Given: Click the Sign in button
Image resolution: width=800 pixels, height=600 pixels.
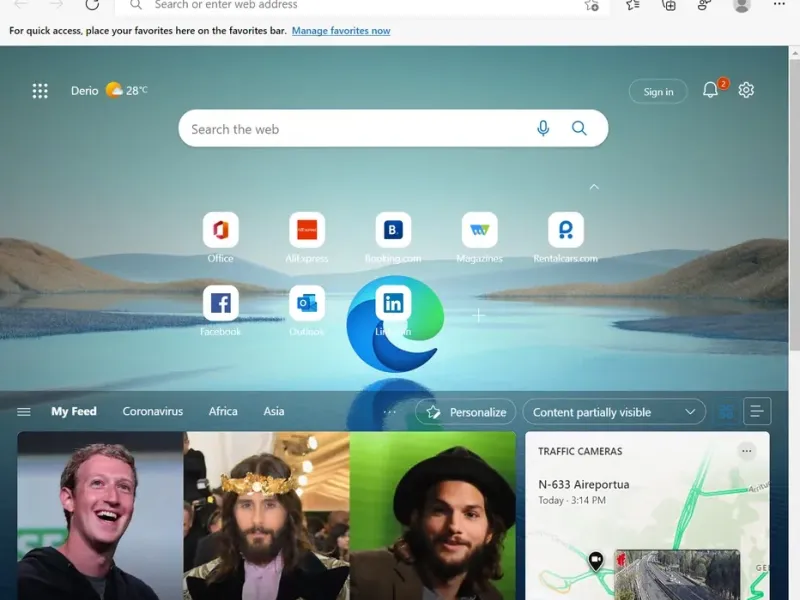Looking at the screenshot, I should click(x=658, y=91).
